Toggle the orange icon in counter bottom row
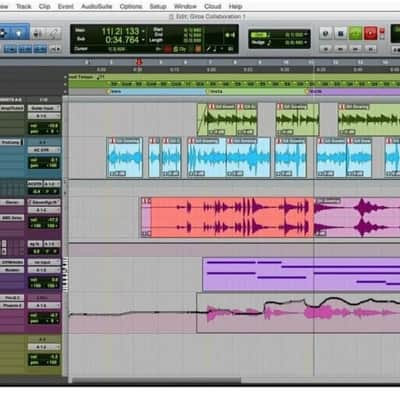 [198, 49]
